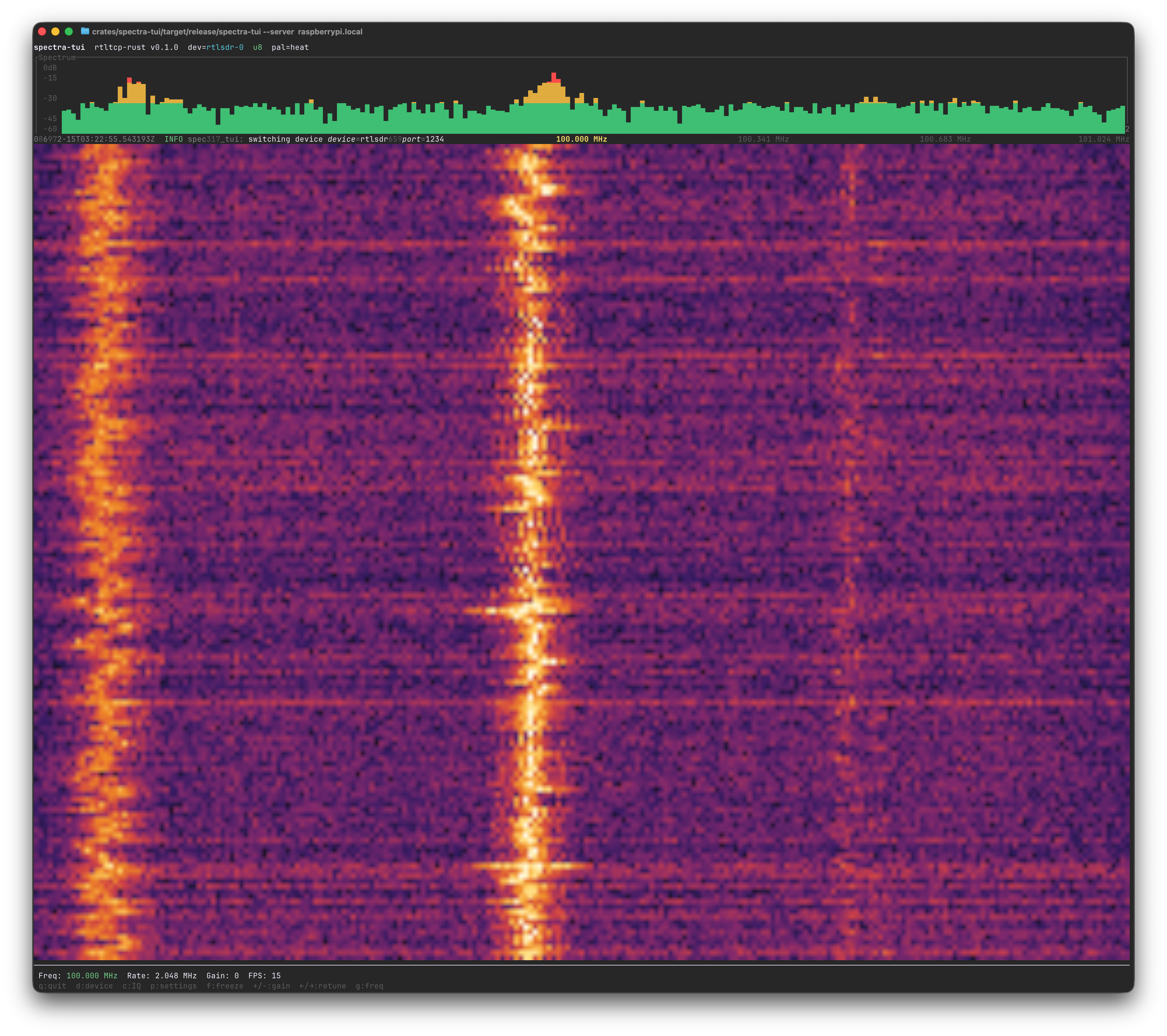Click the Gain: 0 status readout
This screenshot has height=1036, width=1167.
[222, 976]
